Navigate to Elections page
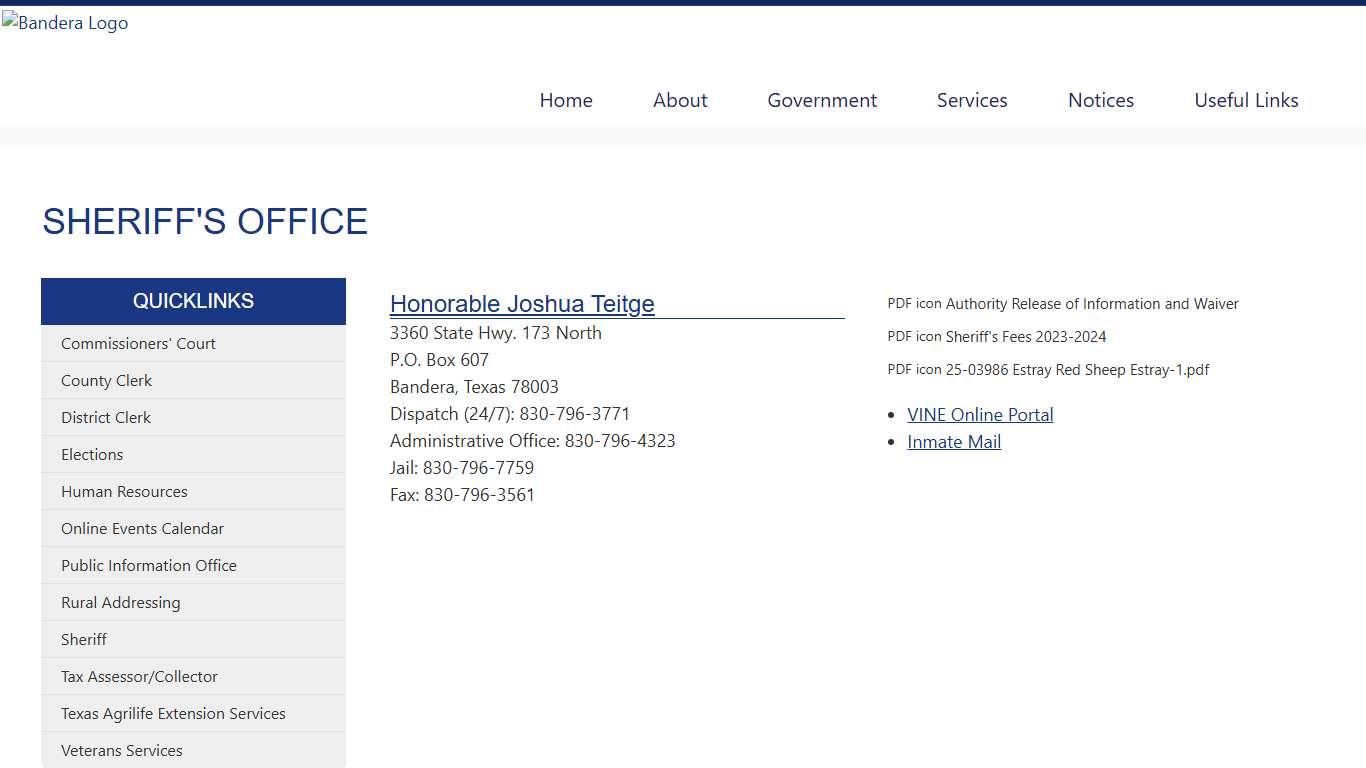The height and width of the screenshot is (768, 1366). 92,455
